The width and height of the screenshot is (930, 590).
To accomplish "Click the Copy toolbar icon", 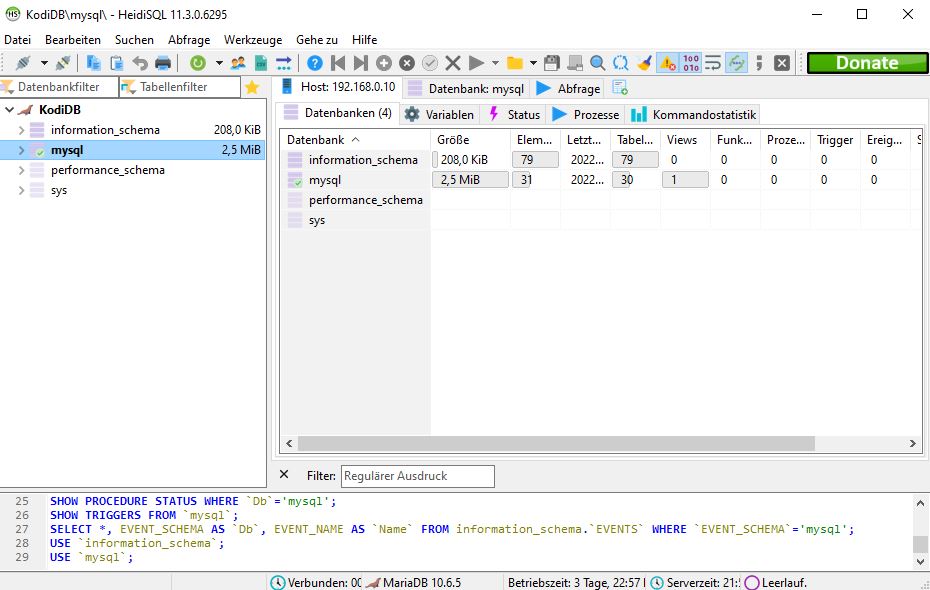I will 93,63.
